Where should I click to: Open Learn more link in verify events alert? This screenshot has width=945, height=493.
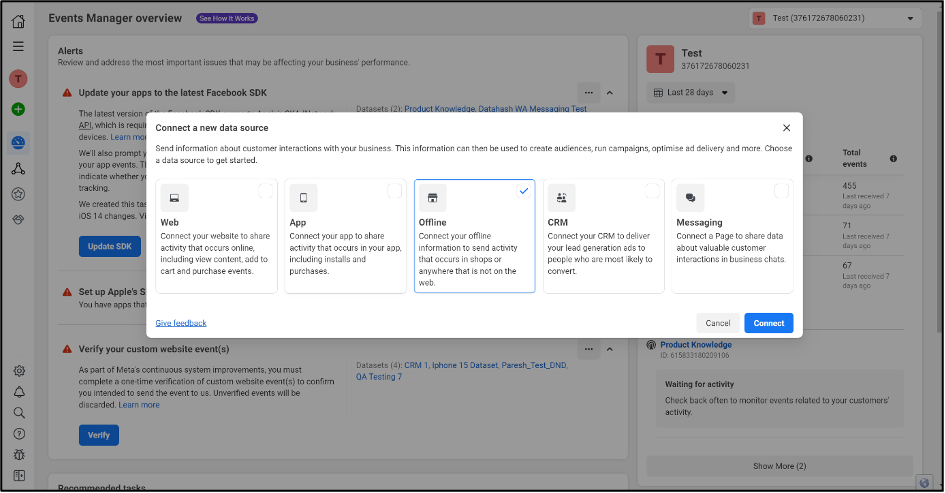[x=139, y=405]
